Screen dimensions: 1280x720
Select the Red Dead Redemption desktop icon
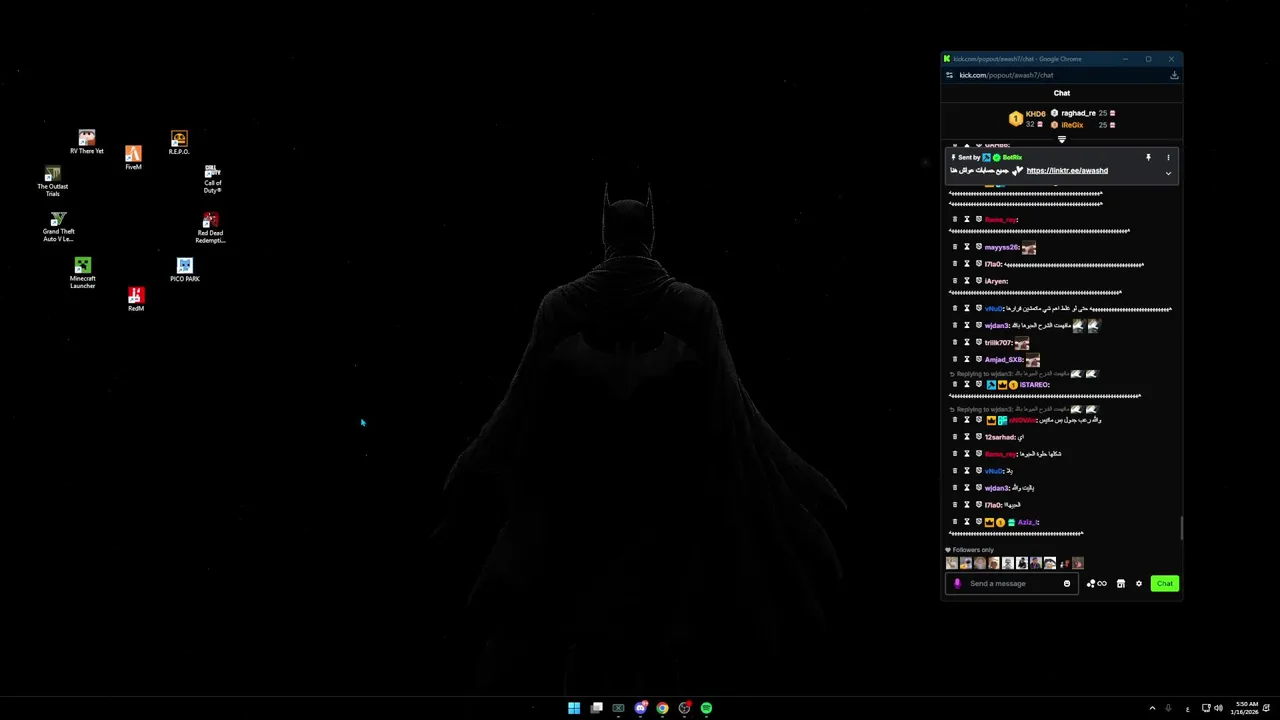click(x=210, y=227)
